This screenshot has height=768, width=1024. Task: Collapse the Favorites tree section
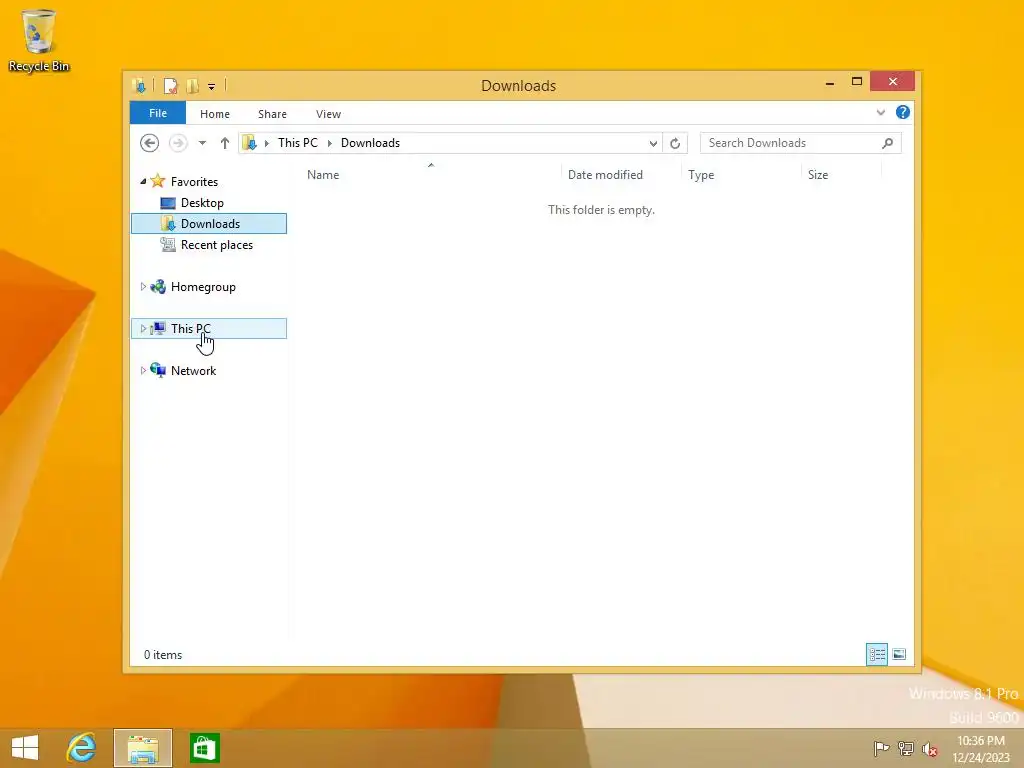pyautogui.click(x=143, y=182)
